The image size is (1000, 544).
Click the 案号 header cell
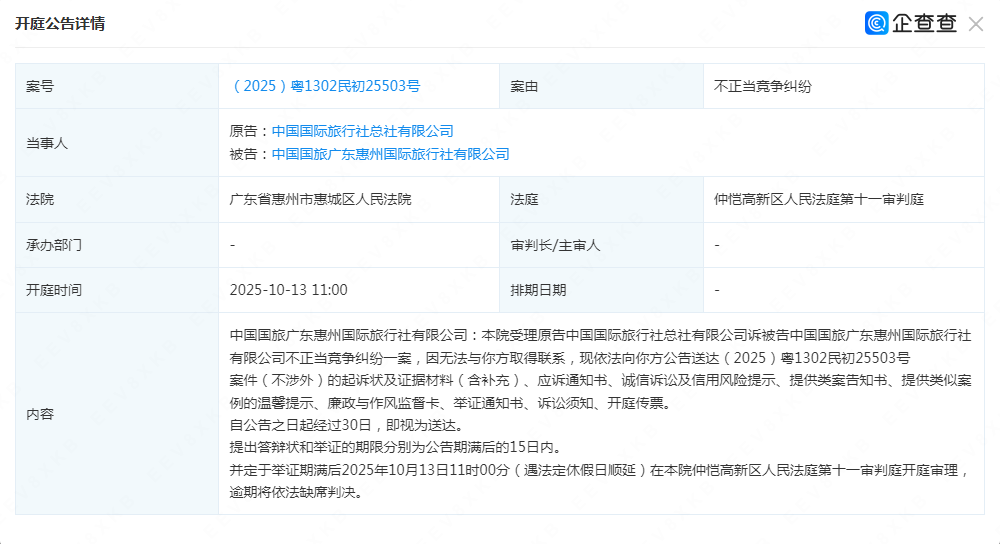point(40,86)
